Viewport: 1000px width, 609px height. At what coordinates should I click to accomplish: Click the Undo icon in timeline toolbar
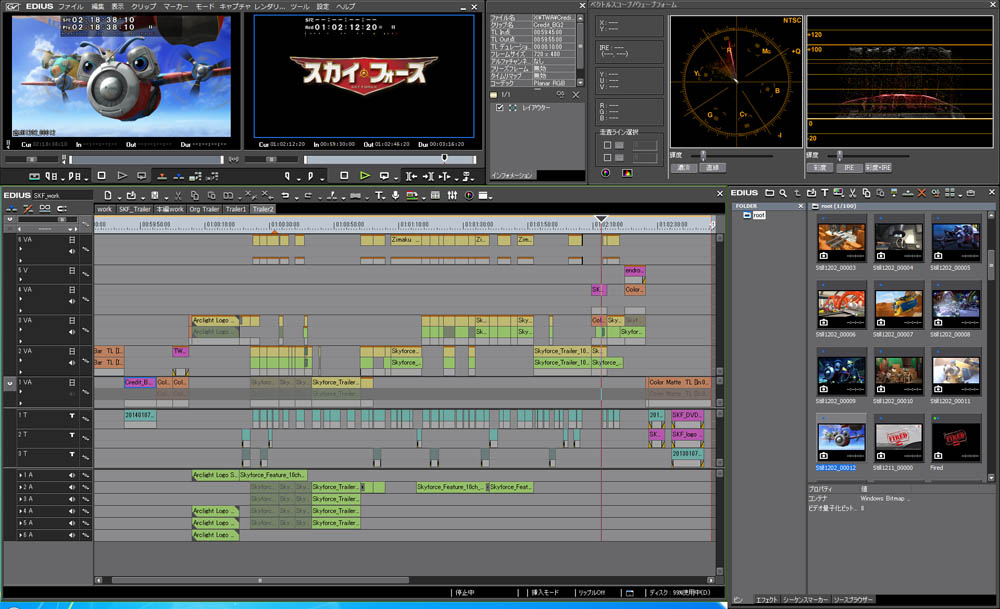285,195
